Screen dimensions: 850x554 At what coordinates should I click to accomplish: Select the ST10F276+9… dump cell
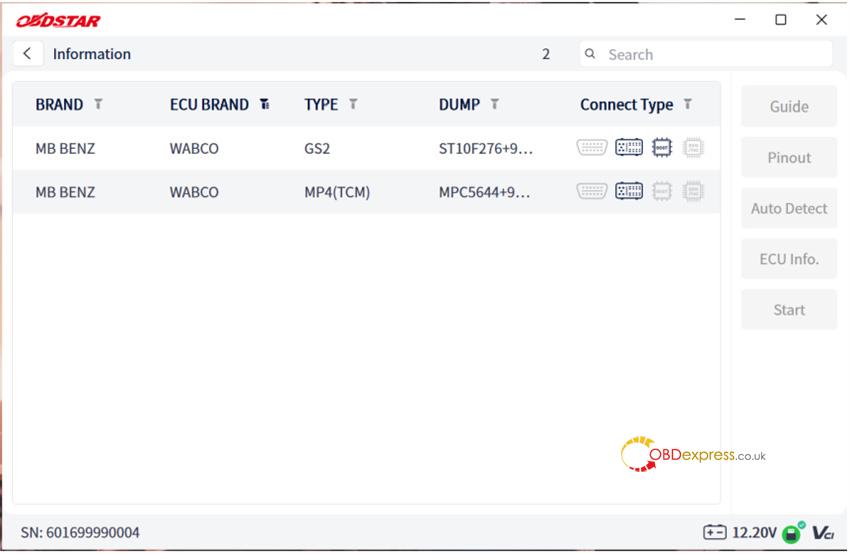[x=486, y=148]
